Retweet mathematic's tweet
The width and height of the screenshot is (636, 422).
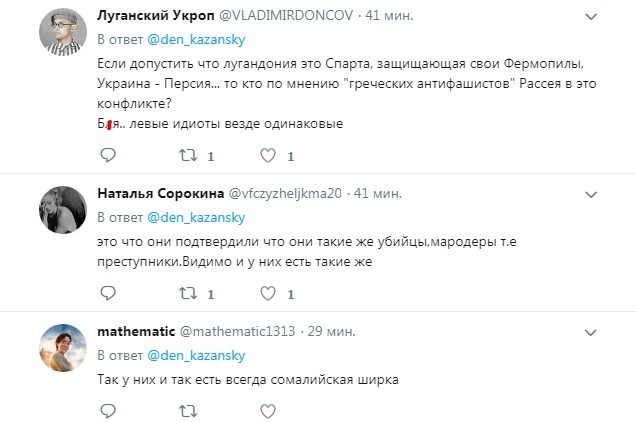[185, 409]
